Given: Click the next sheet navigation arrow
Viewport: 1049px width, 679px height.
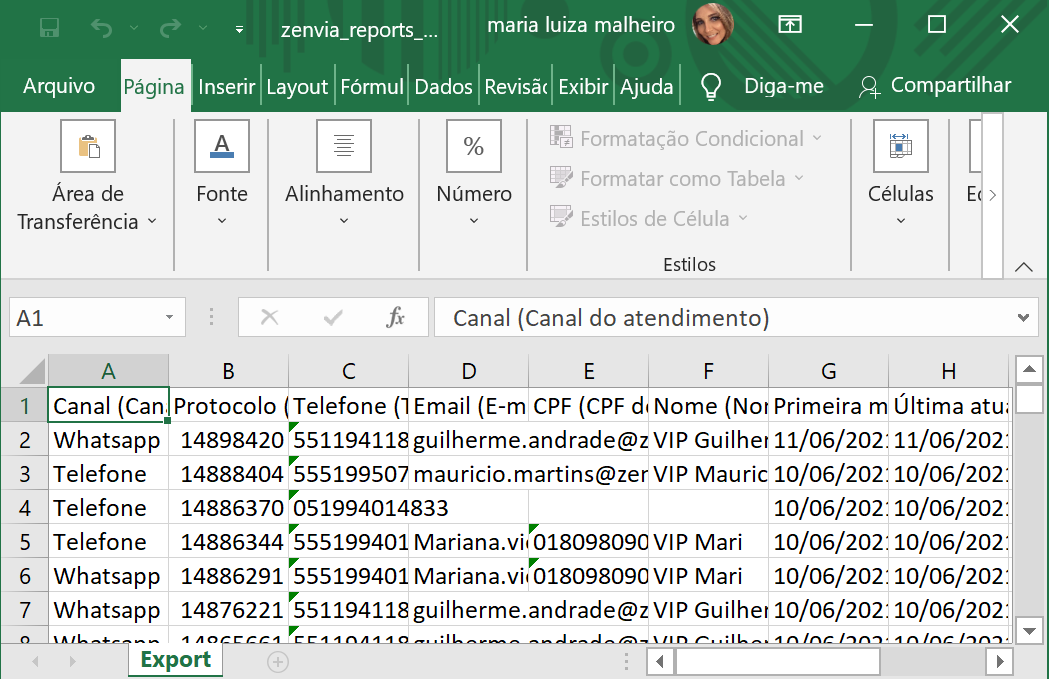Looking at the screenshot, I should tap(73, 662).
